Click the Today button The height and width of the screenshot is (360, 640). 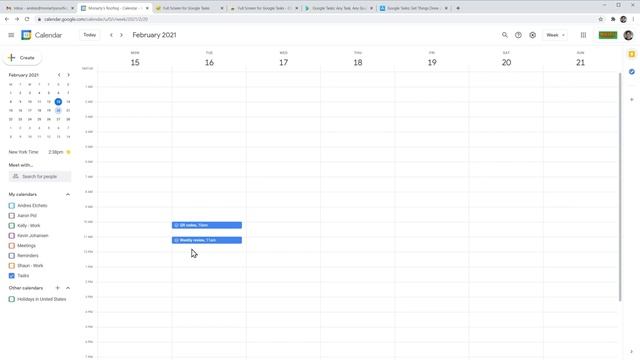[x=89, y=35]
